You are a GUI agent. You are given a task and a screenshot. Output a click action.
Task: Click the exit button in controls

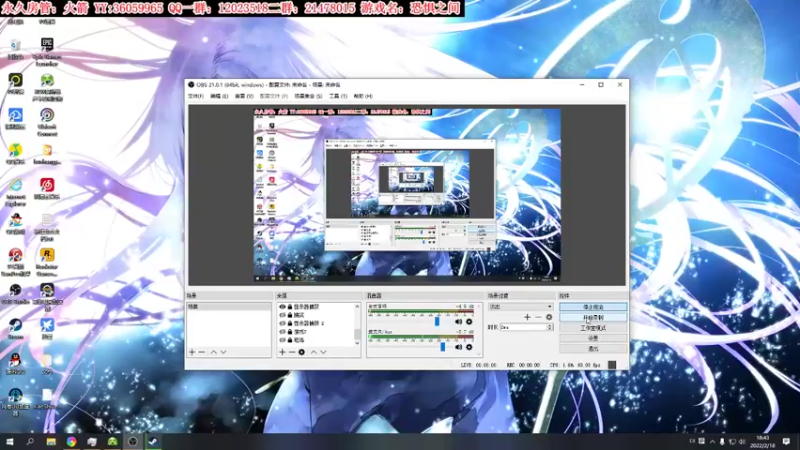pos(593,348)
